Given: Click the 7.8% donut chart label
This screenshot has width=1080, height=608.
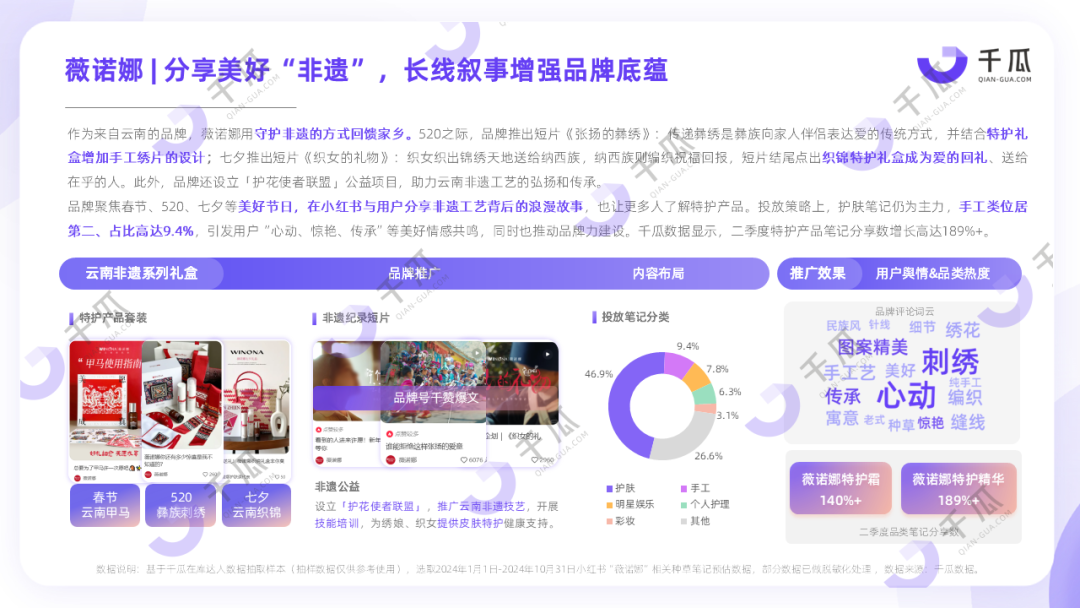Looking at the screenshot, I should pos(717,369).
